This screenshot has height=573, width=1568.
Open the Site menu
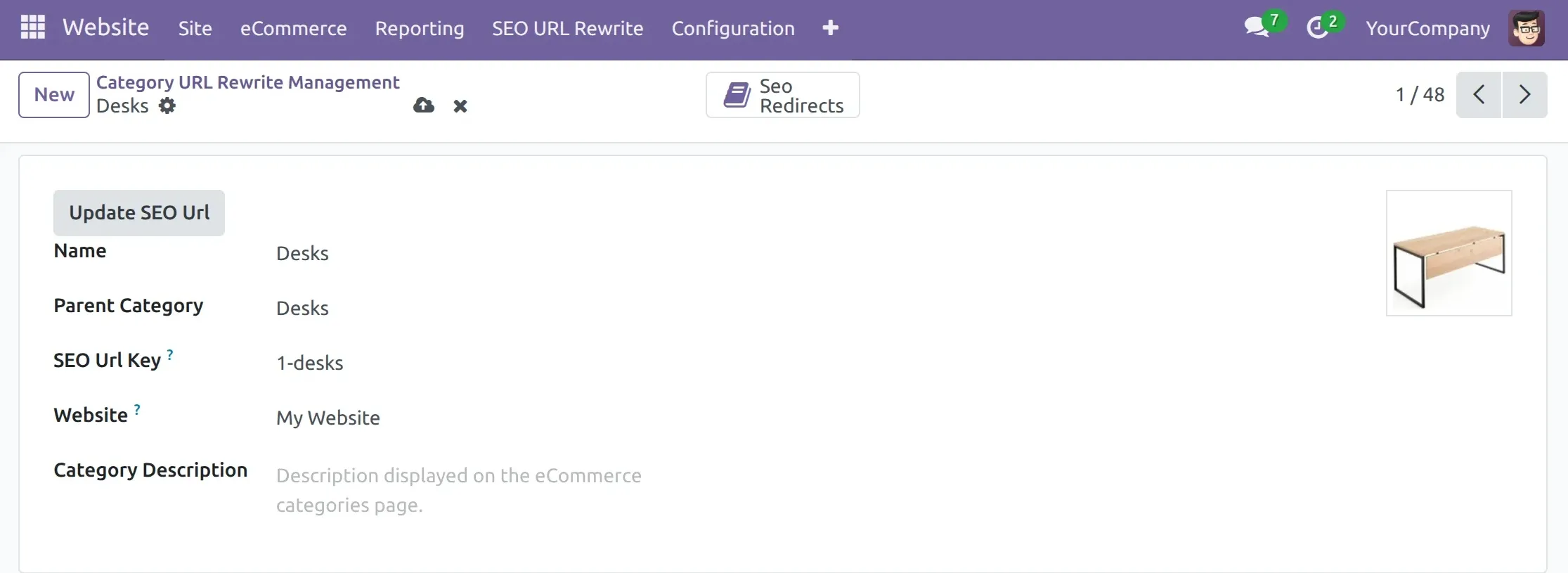195,28
